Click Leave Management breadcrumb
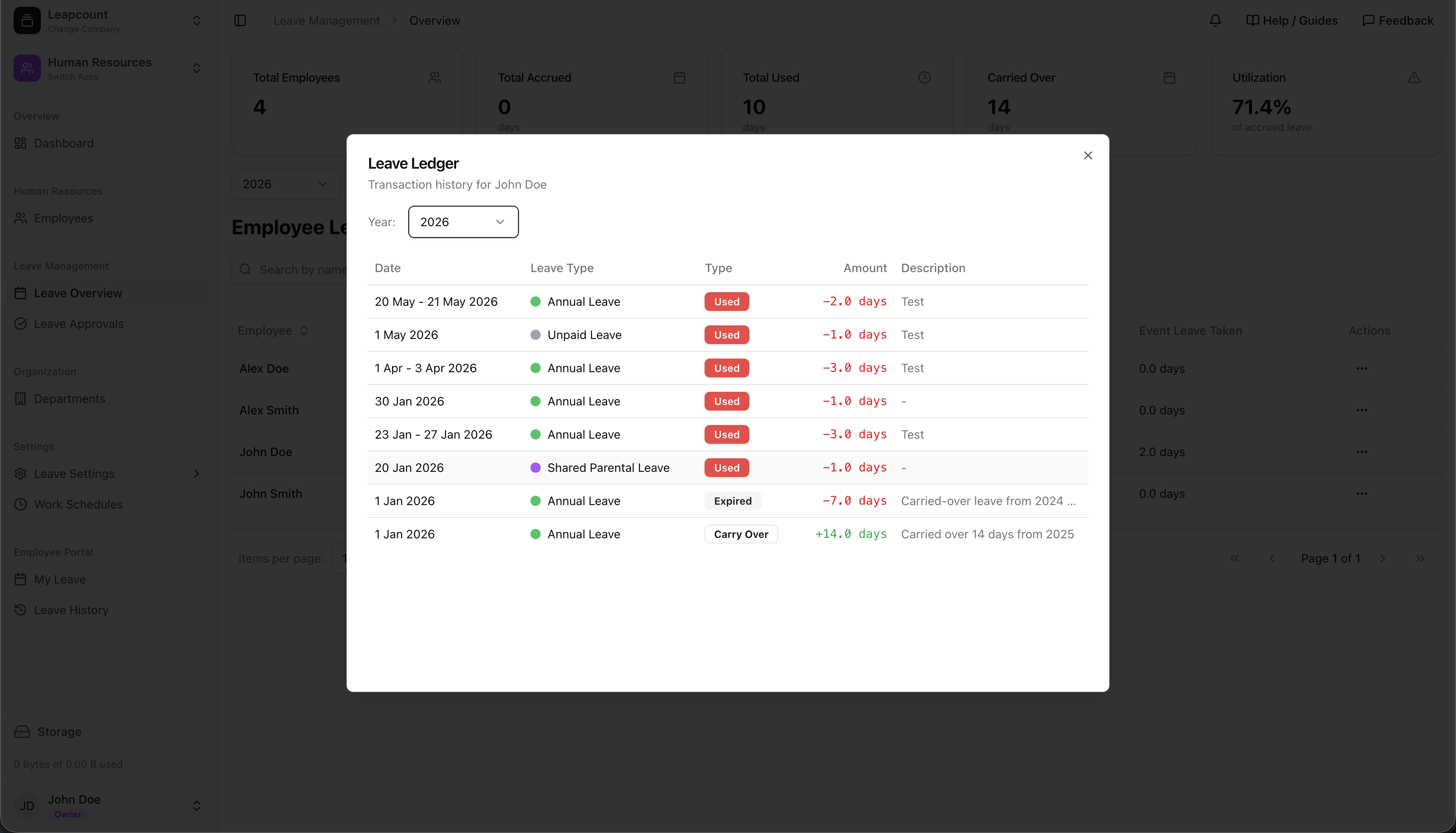Image resolution: width=1456 pixels, height=833 pixels. coord(327,20)
